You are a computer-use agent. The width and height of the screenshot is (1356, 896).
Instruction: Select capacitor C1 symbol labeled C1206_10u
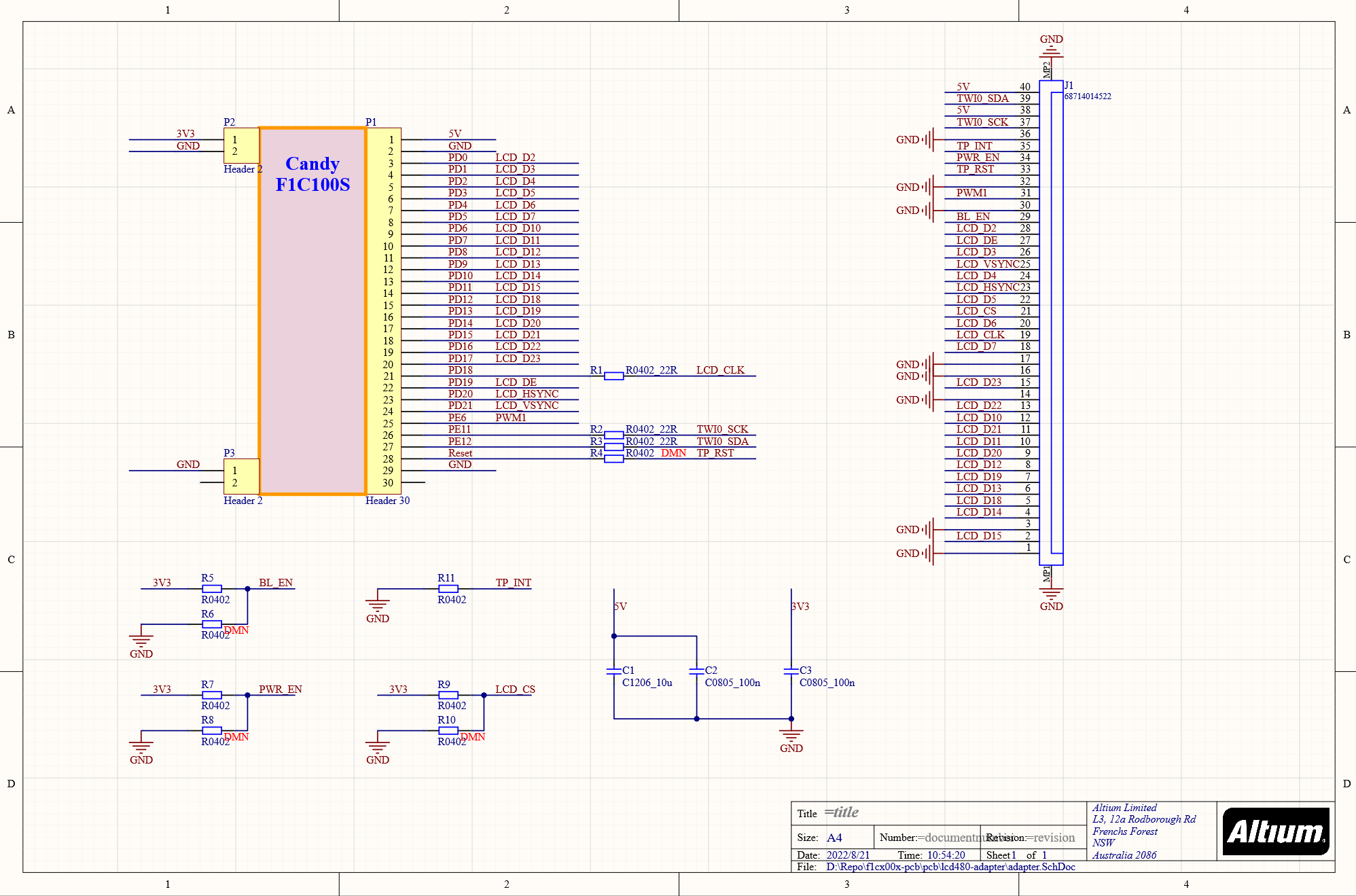pyautogui.click(x=614, y=671)
